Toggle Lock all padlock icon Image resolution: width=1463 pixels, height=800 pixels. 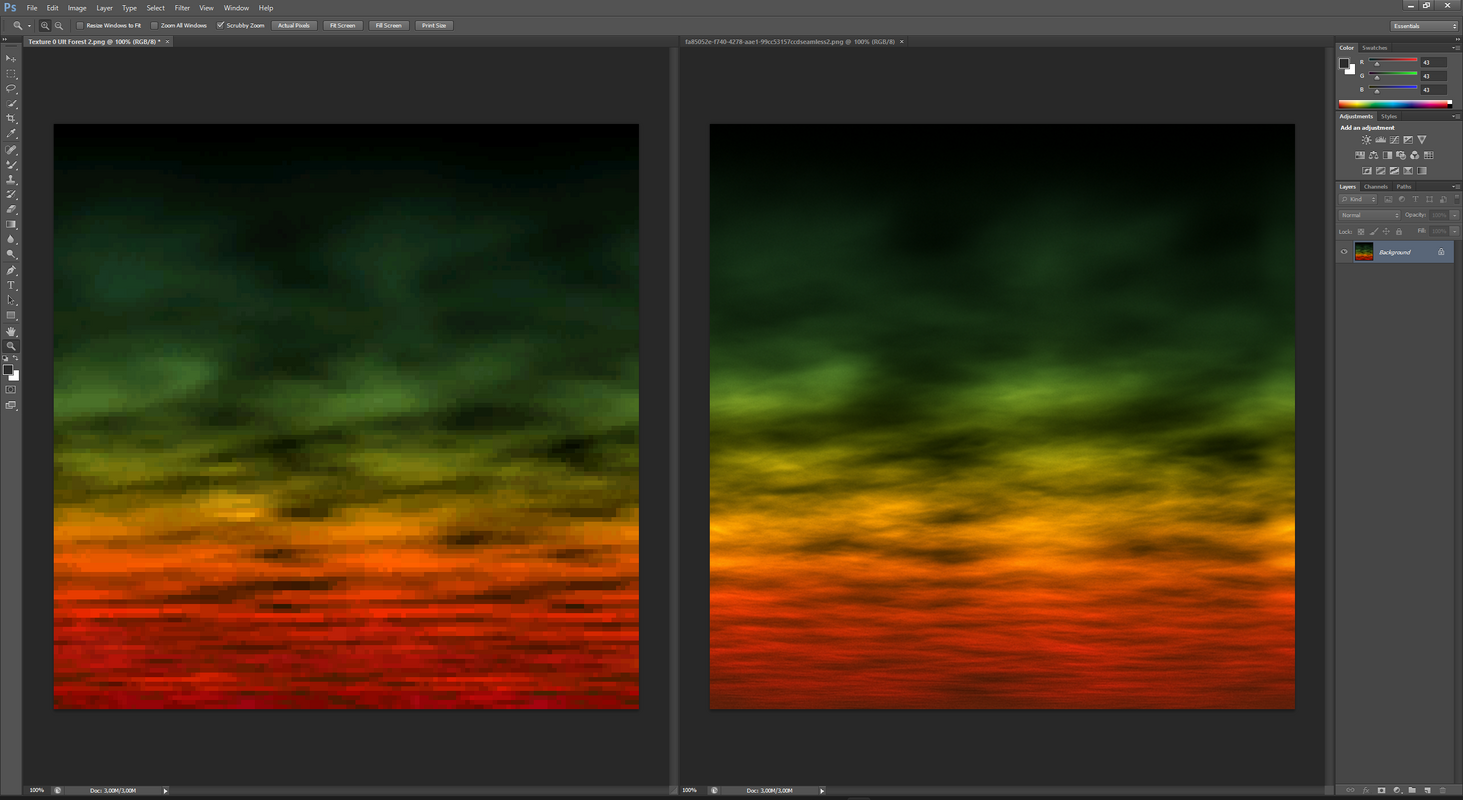1399,231
